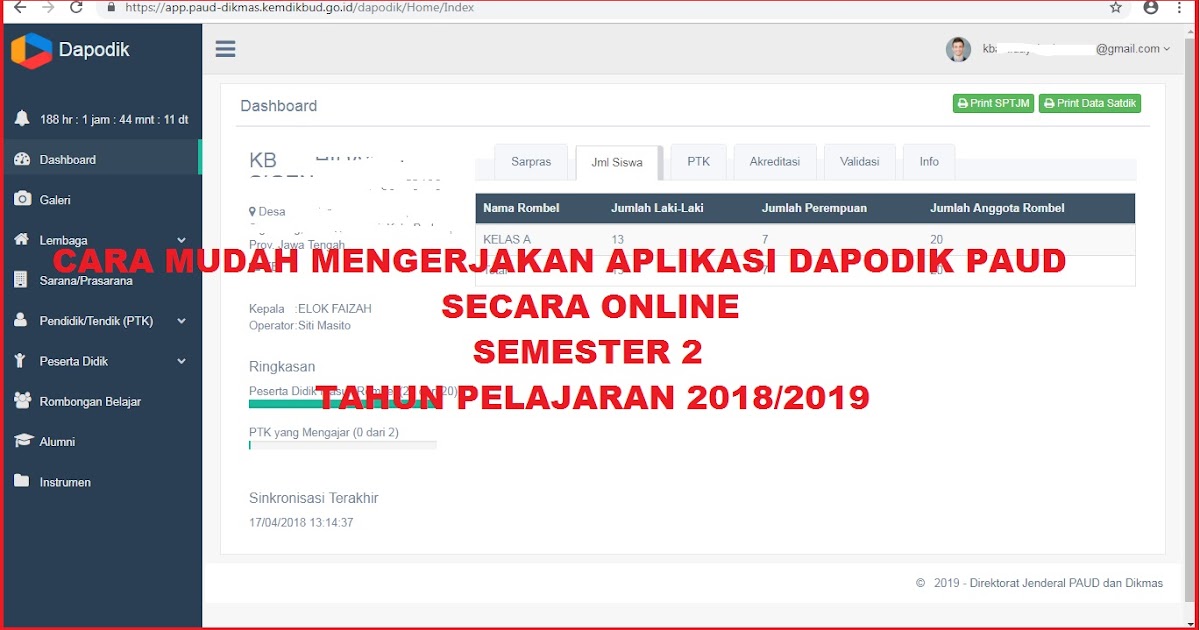Click the Print SPTJM button
Screen dimensions: 1200x630
[x=993, y=103]
